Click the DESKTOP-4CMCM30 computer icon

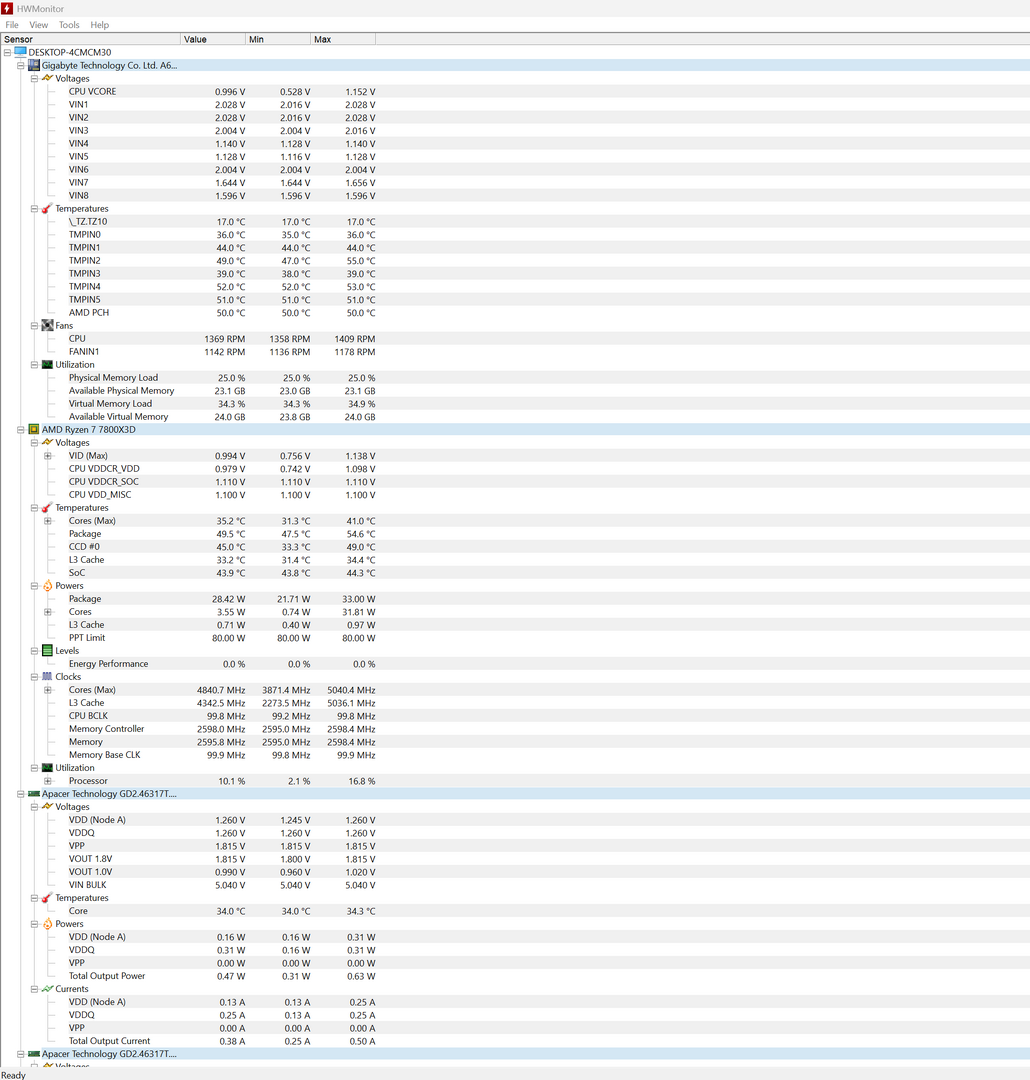(20, 52)
